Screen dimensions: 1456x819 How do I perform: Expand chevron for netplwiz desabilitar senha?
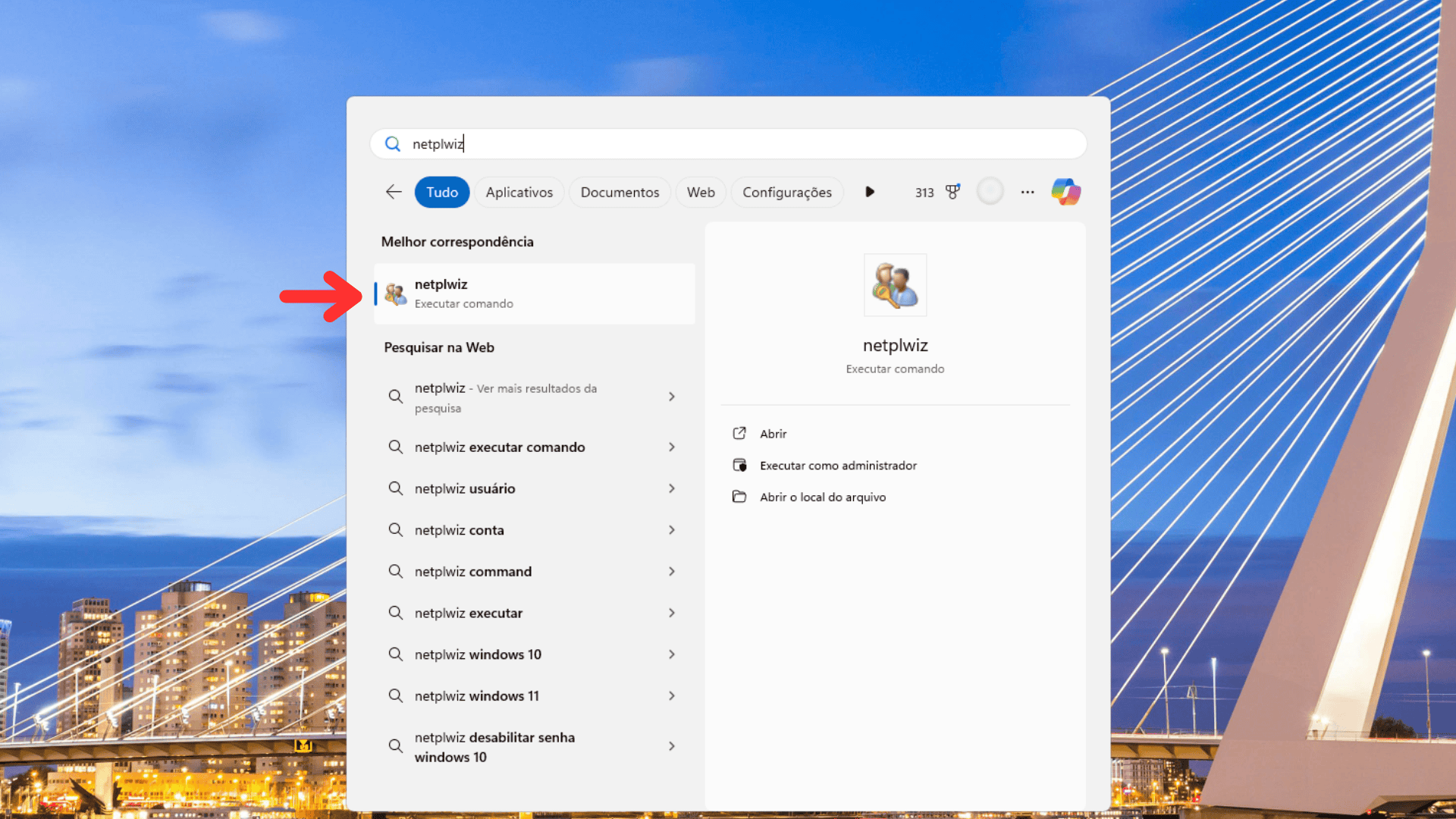tap(672, 746)
